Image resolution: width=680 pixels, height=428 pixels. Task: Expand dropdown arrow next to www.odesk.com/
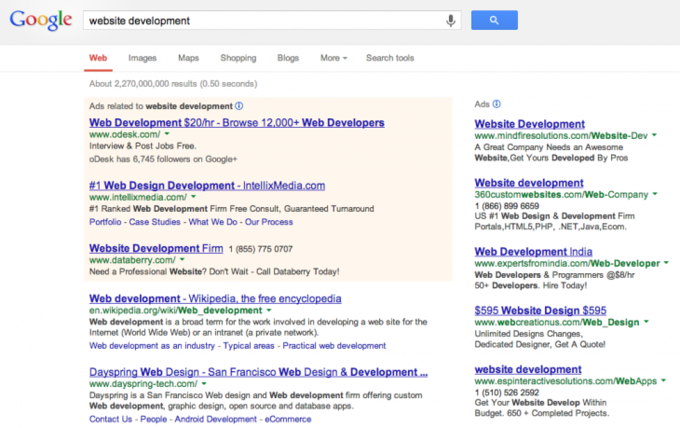pos(167,134)
